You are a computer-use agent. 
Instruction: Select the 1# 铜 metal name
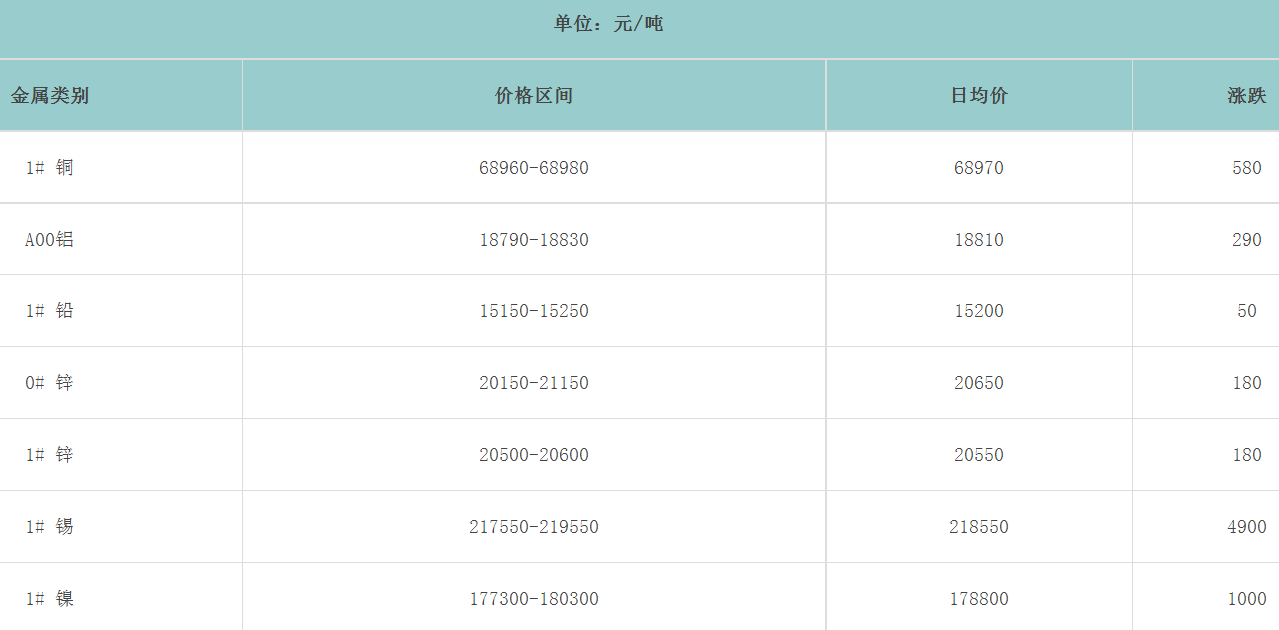click(50, 168)
